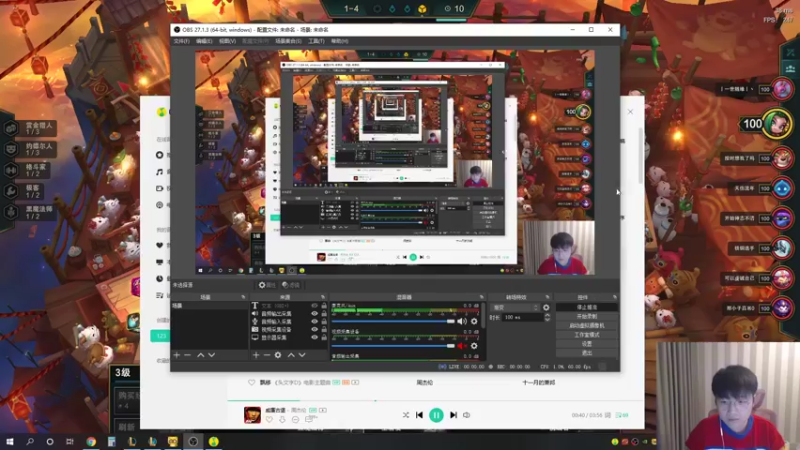Toggle lock on audio output capture source
Viewport: 800px width, 450px height.
324,314
